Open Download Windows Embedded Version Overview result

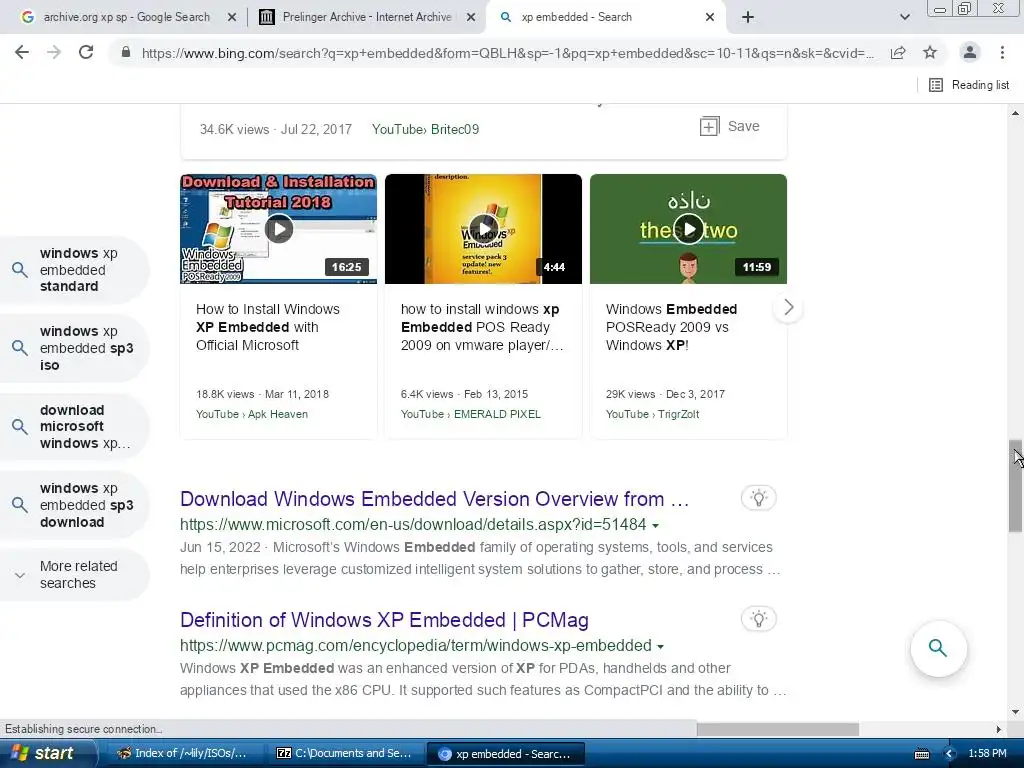434,499
